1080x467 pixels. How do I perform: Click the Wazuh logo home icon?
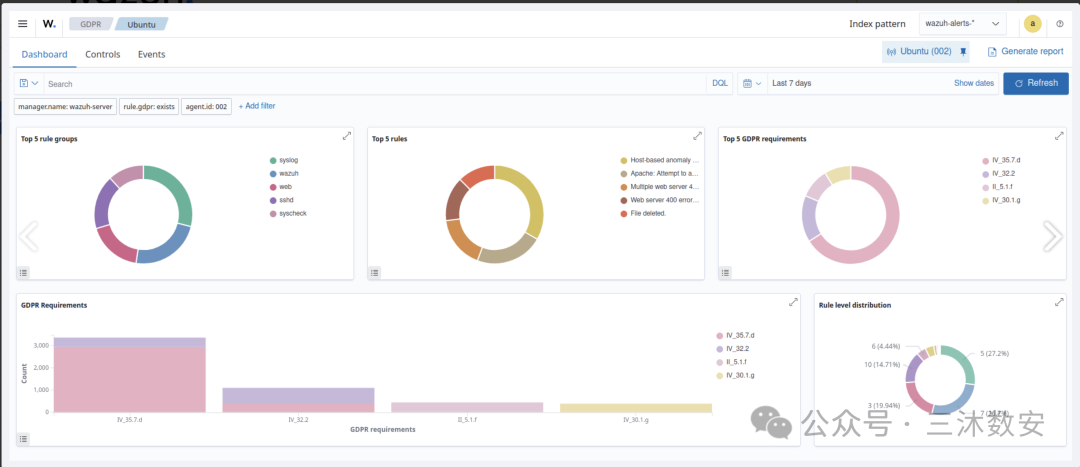pos(49,23)
